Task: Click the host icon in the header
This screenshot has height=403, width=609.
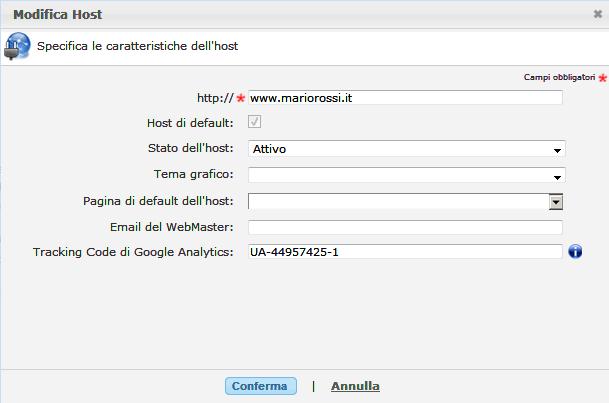Action: click(17, 46)
